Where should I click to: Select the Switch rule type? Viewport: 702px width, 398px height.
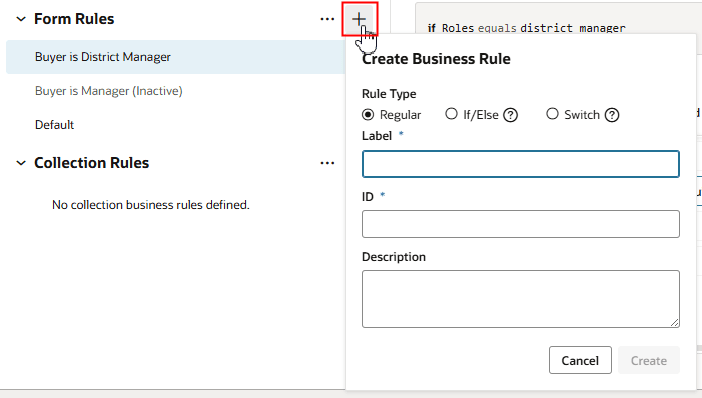pyautogui.click(x=552, y=114)
